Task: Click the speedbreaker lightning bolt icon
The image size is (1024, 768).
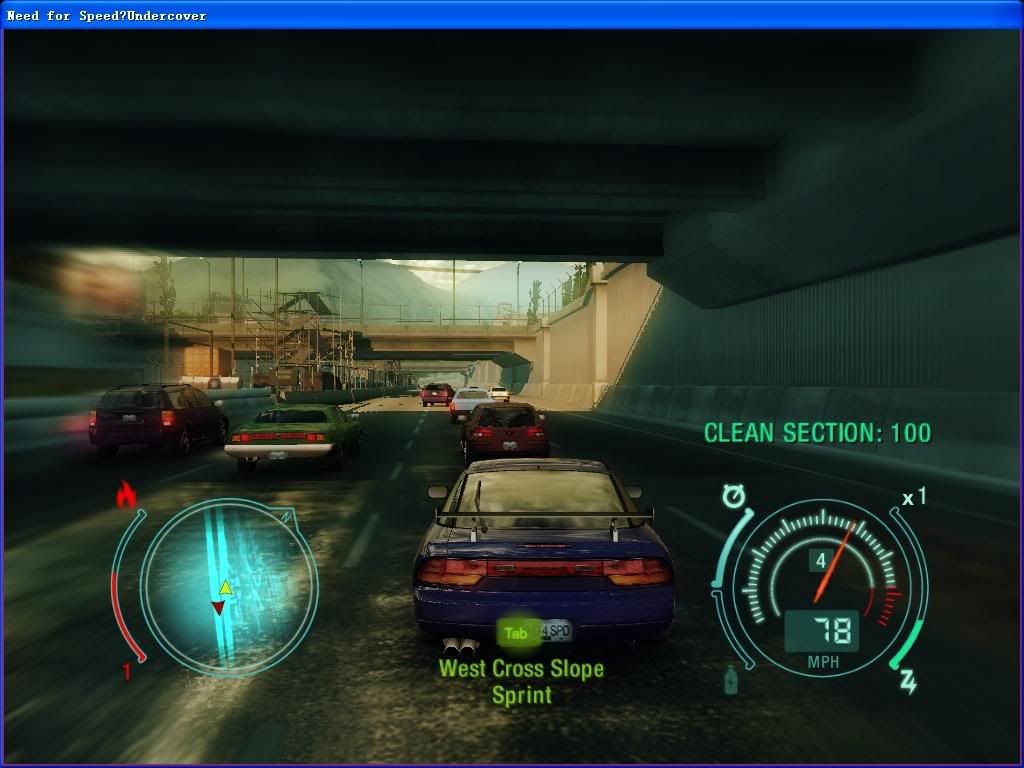Action: [909, 682]
